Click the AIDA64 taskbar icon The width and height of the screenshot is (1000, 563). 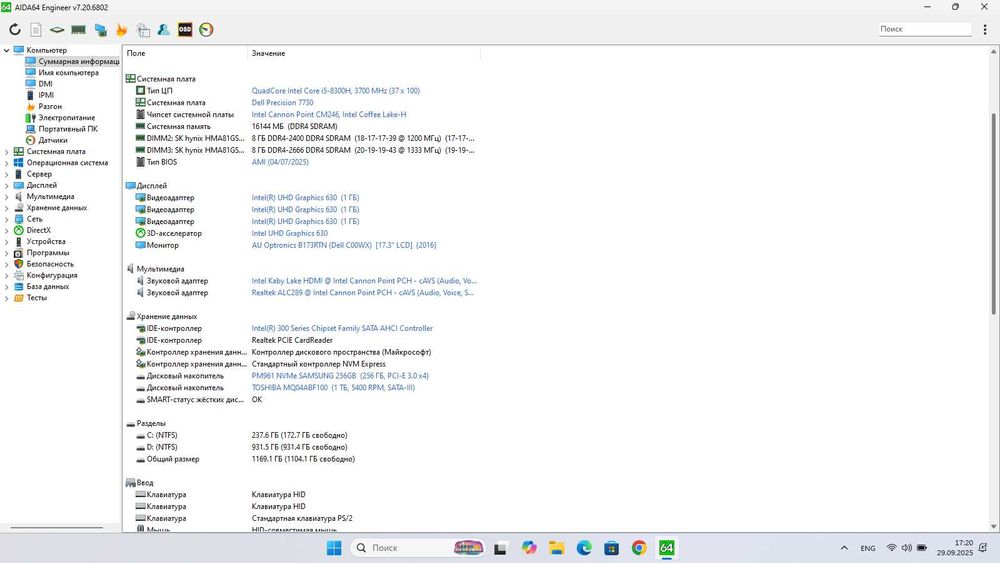[x=666, y=548]
